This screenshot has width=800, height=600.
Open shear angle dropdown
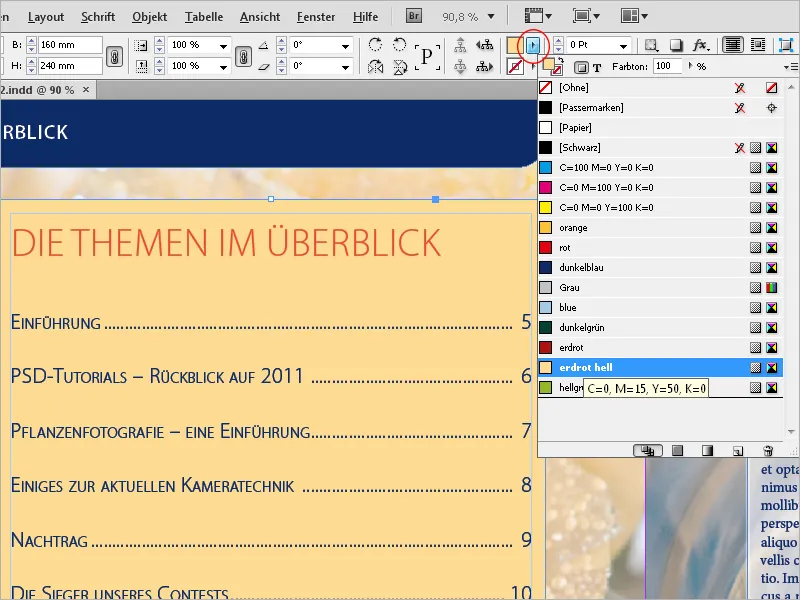(345, 66)
